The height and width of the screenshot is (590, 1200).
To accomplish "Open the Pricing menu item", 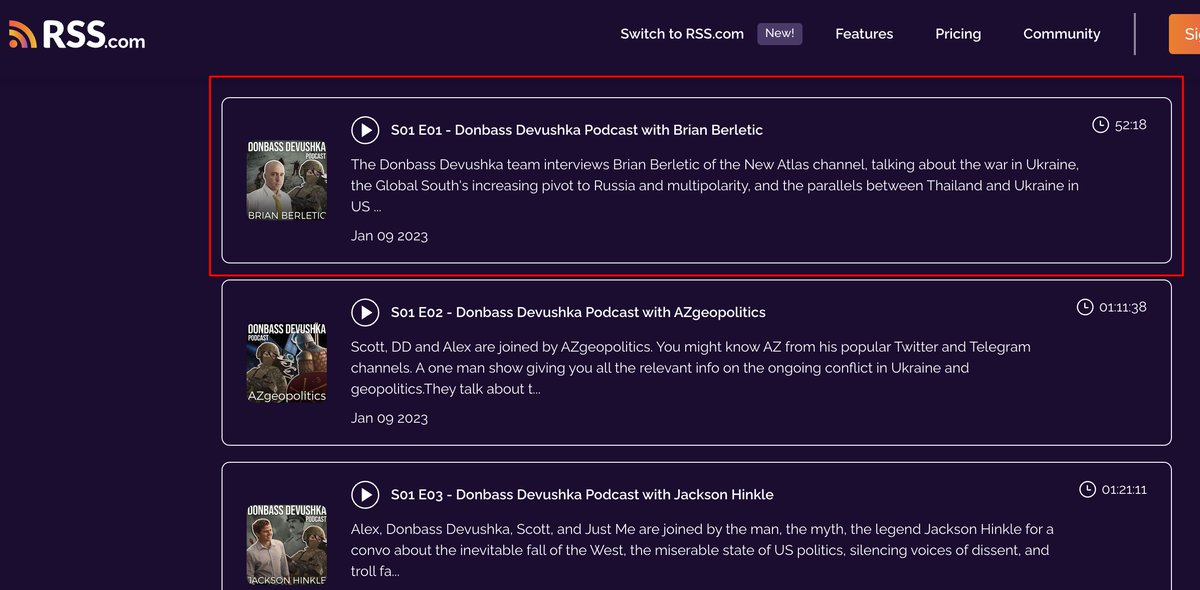I will 958,34.
